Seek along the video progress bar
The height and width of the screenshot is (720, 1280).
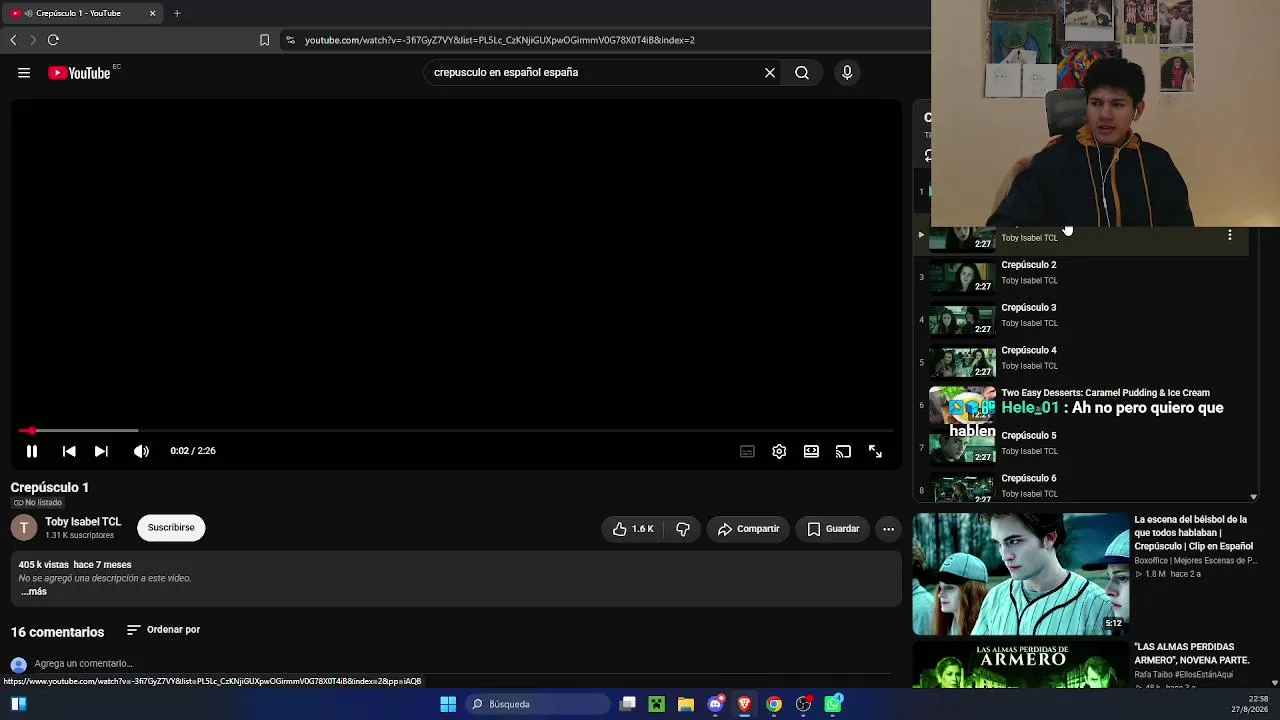pyautogui.click(x=456, y=431)
